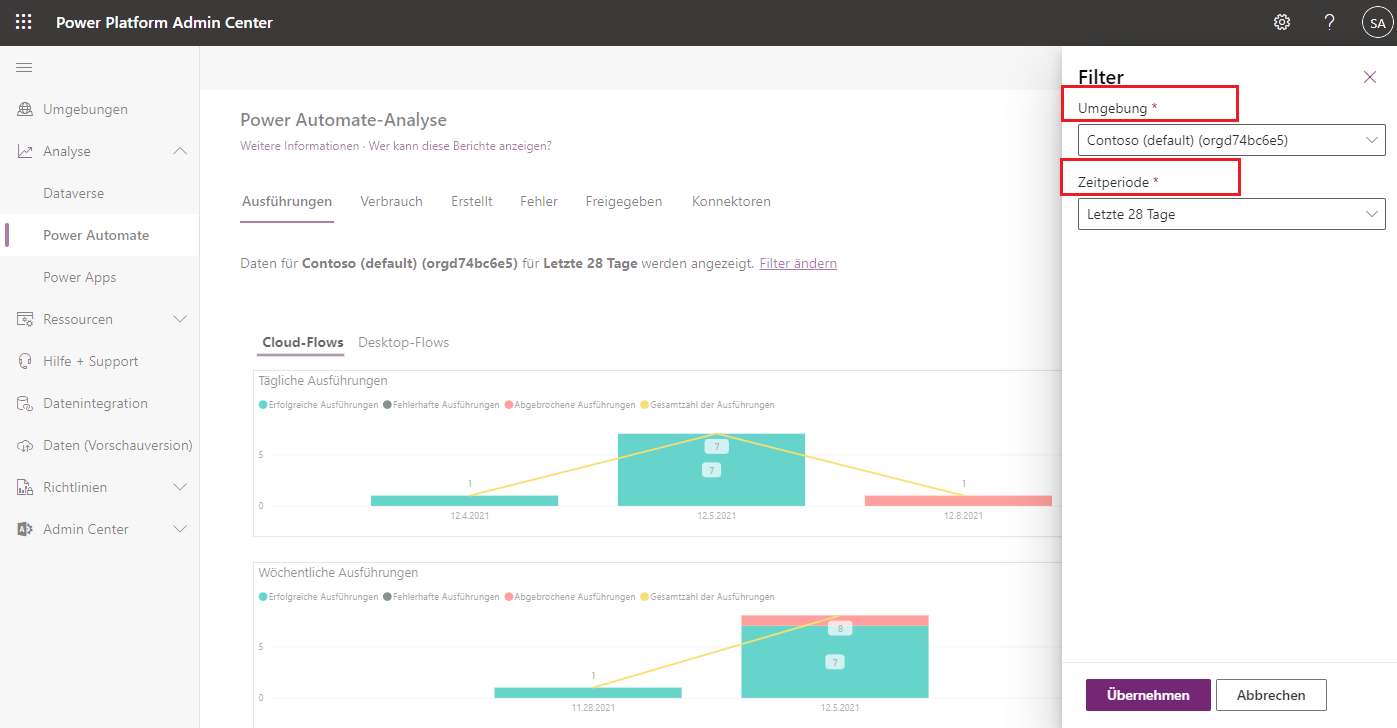Click the Abbrechen button
Image resolution: width=1397 pixels, height=728 pixels.
coord(1271,695)
